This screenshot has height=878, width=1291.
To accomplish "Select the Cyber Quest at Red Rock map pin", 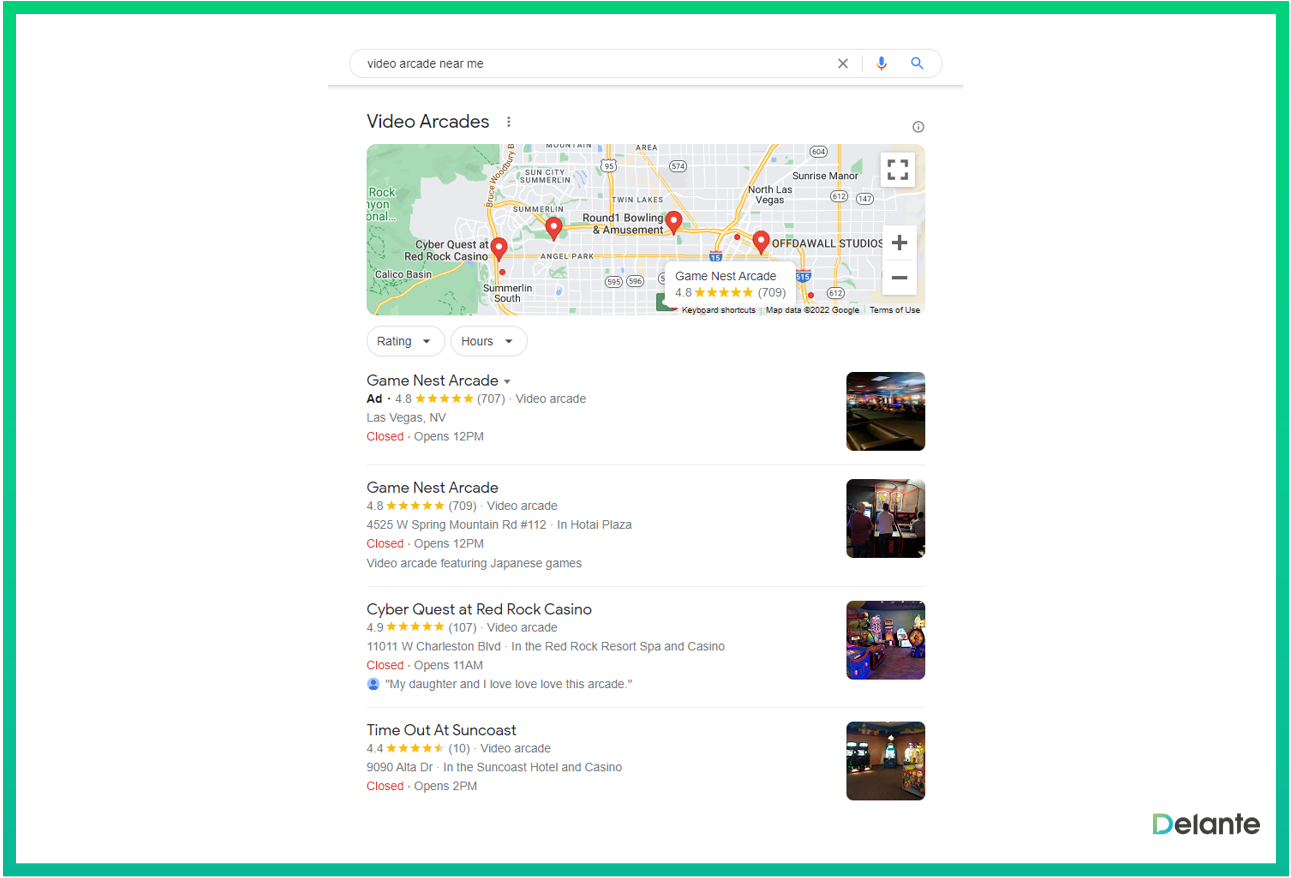I will (499, 249).
